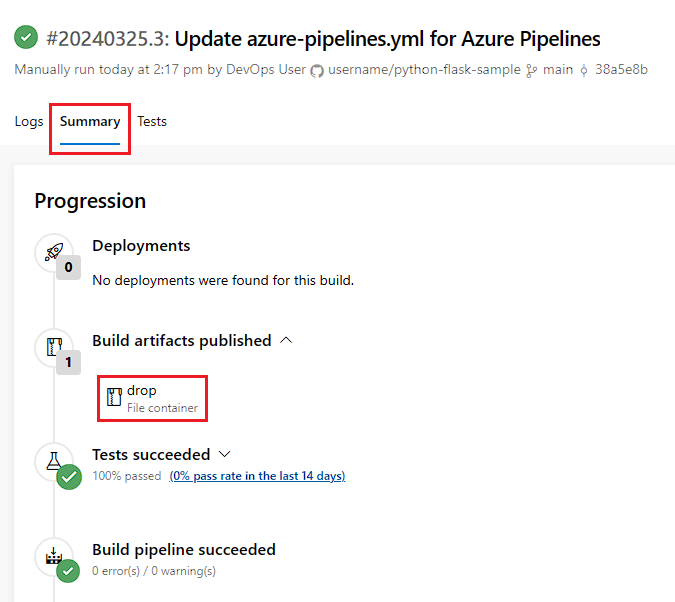Click the commit icon beside 38a5e8b
Viewport: 675px width, 602px height.
pyautogui.click(x=584, y=70)
